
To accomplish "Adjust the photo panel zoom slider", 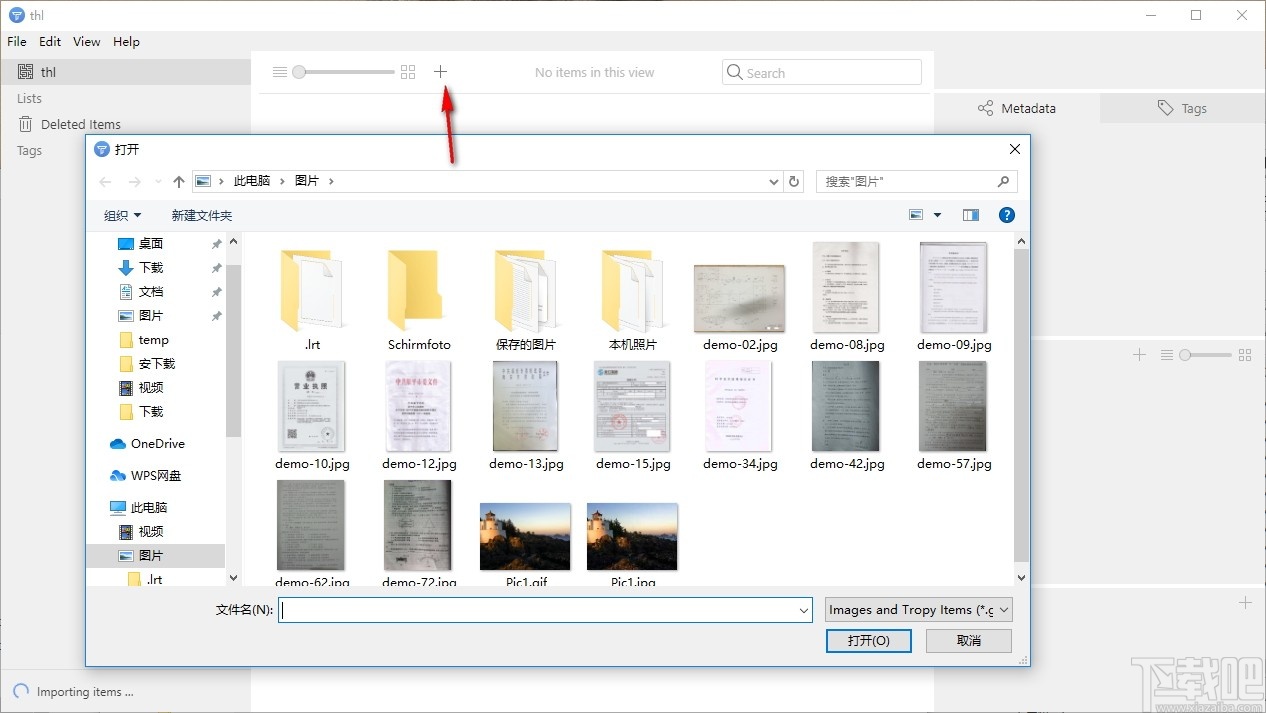I will pos(1205,355).
